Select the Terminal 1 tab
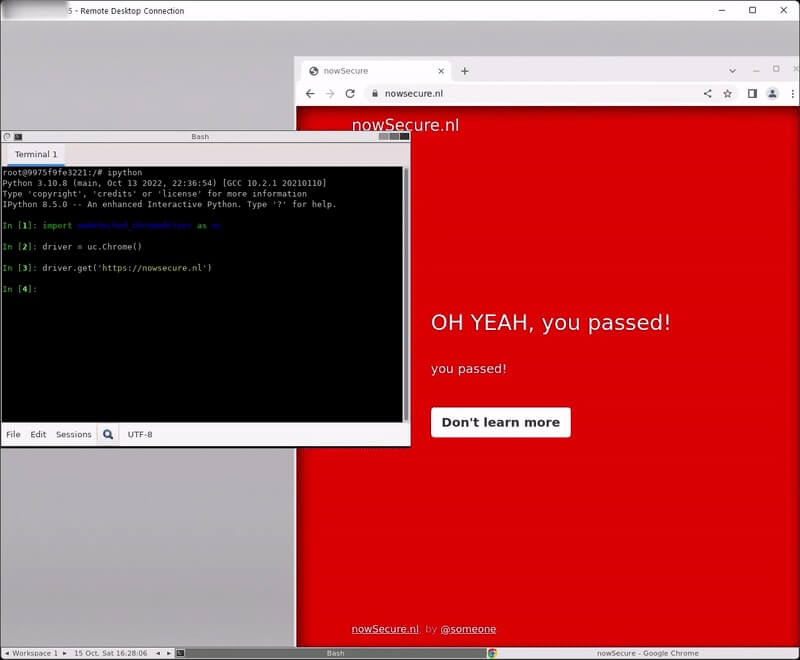 point(36,154)
